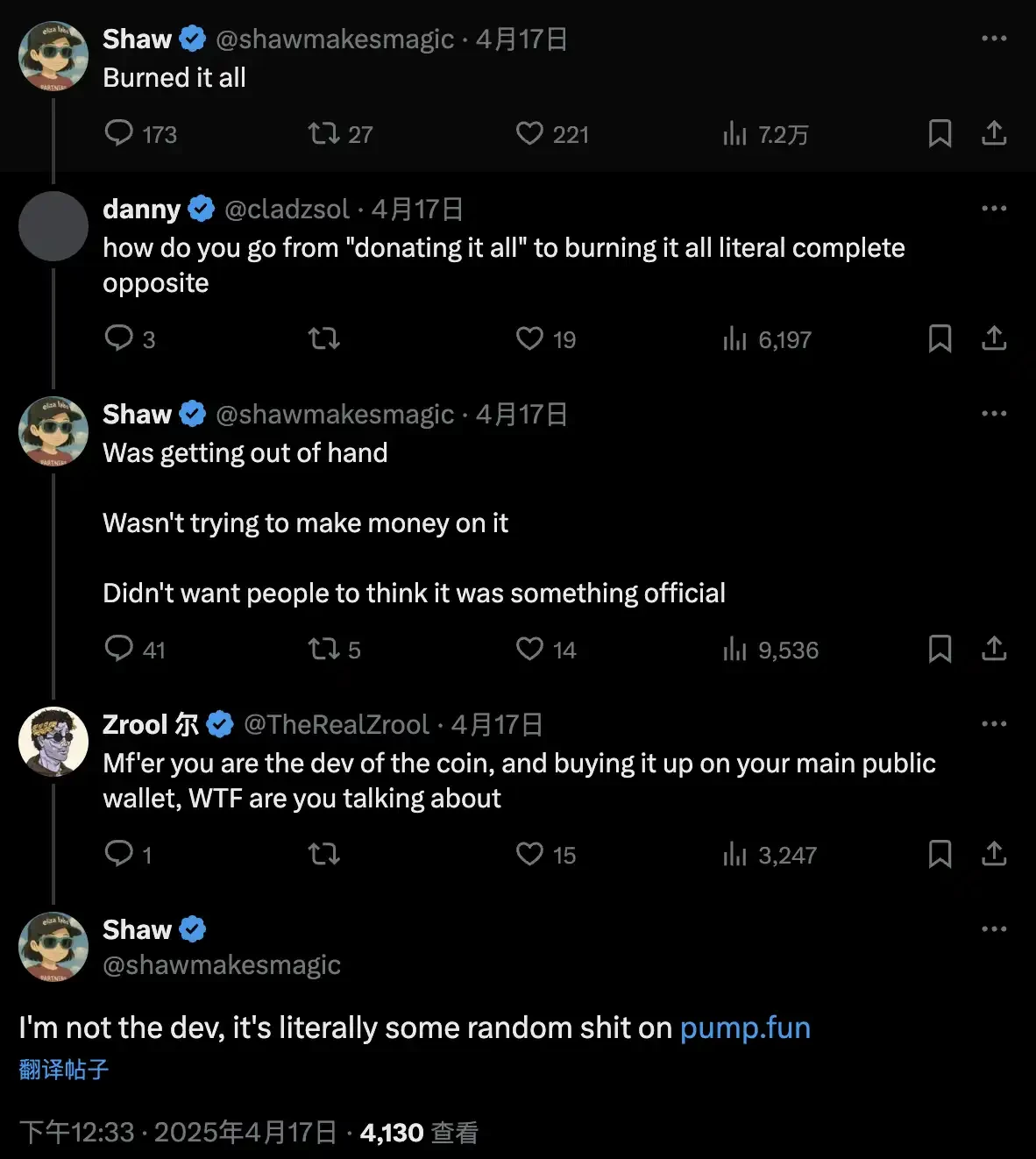1036x1159 pixels.
Task: Repost danny's reply tweet
Action: (x=323, y=338)
